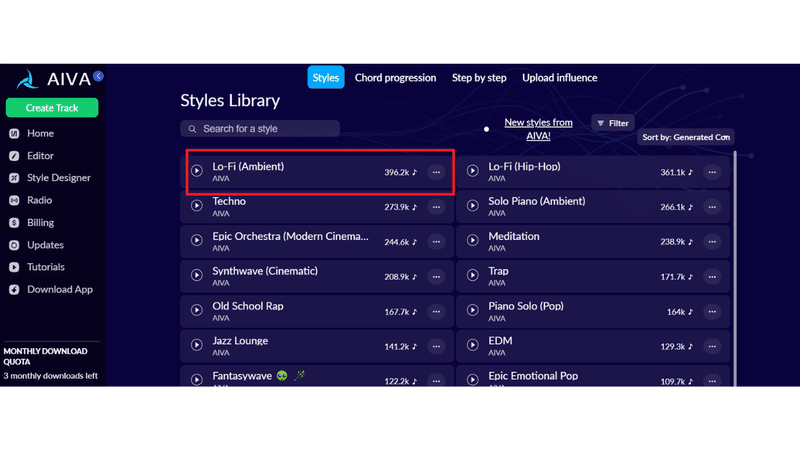This screenshot has width=800, height=450.
Task: Open the Sort by Generated dropdown
Action: [x=686, y=137]
